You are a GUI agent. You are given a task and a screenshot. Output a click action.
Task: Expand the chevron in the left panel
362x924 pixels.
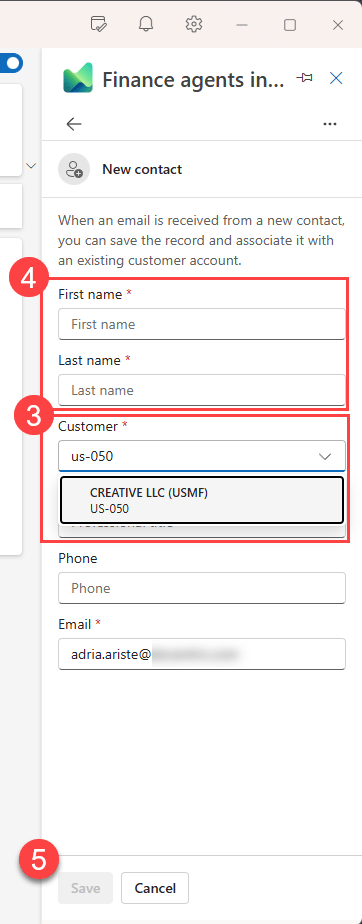[31, 166]
